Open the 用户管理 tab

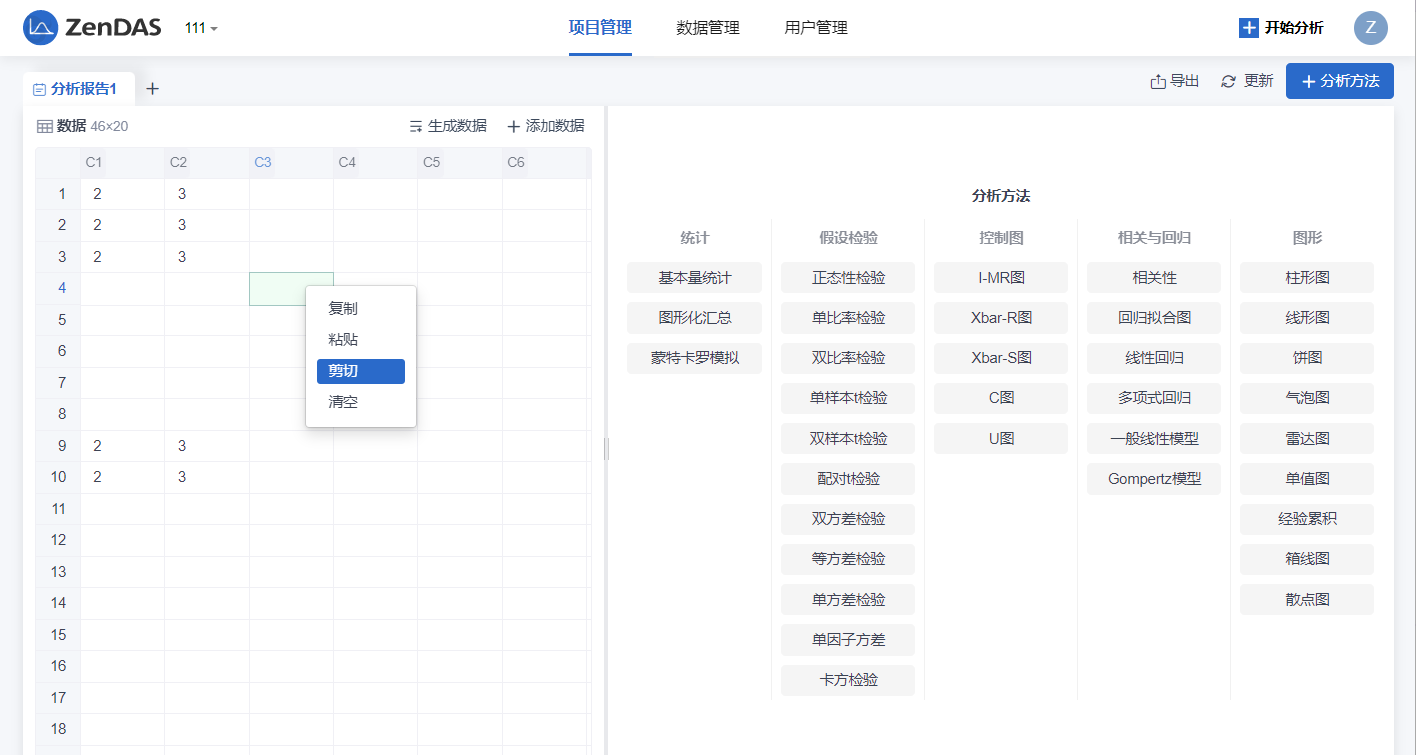(816, 28)
